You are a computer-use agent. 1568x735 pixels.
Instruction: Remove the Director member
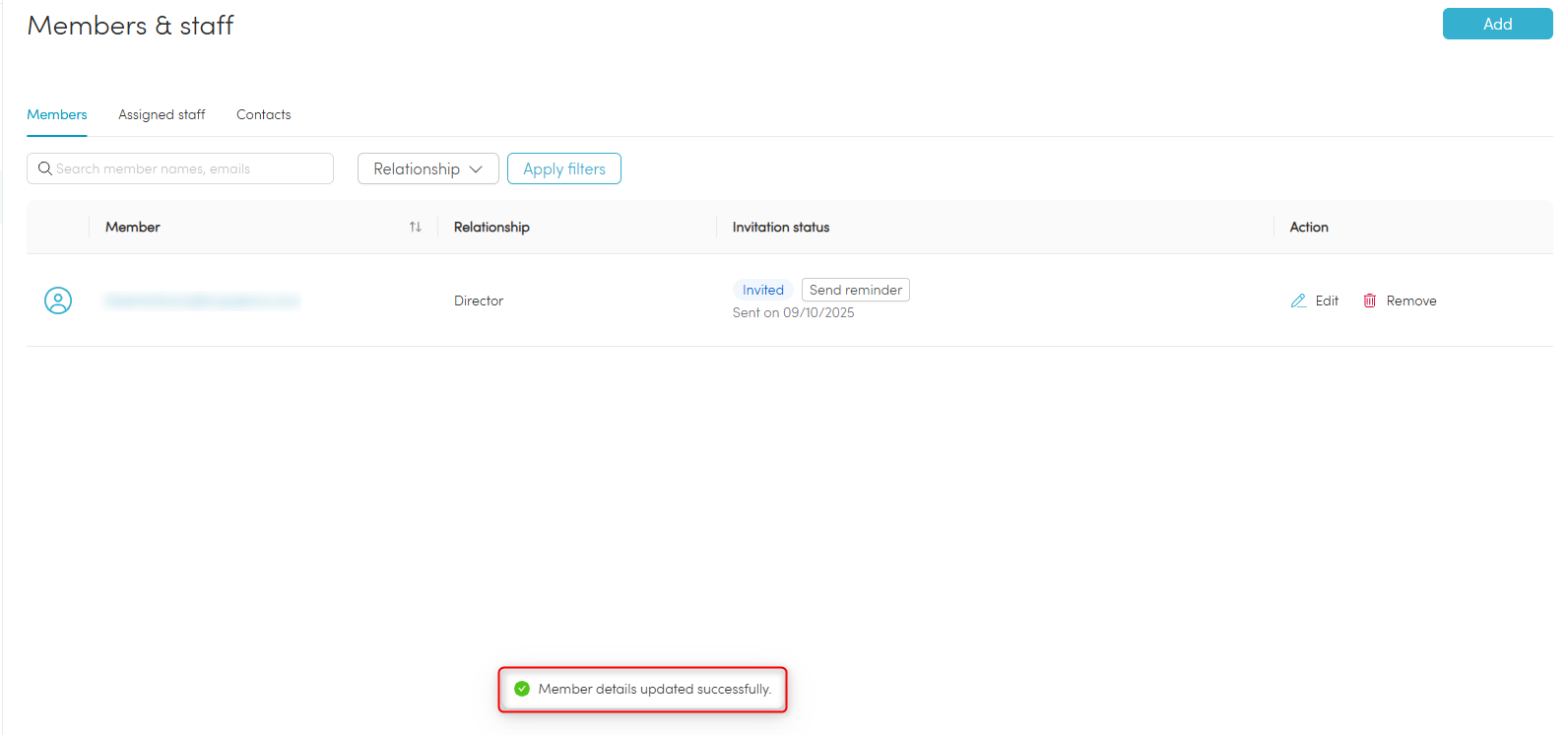(1400, 301)
